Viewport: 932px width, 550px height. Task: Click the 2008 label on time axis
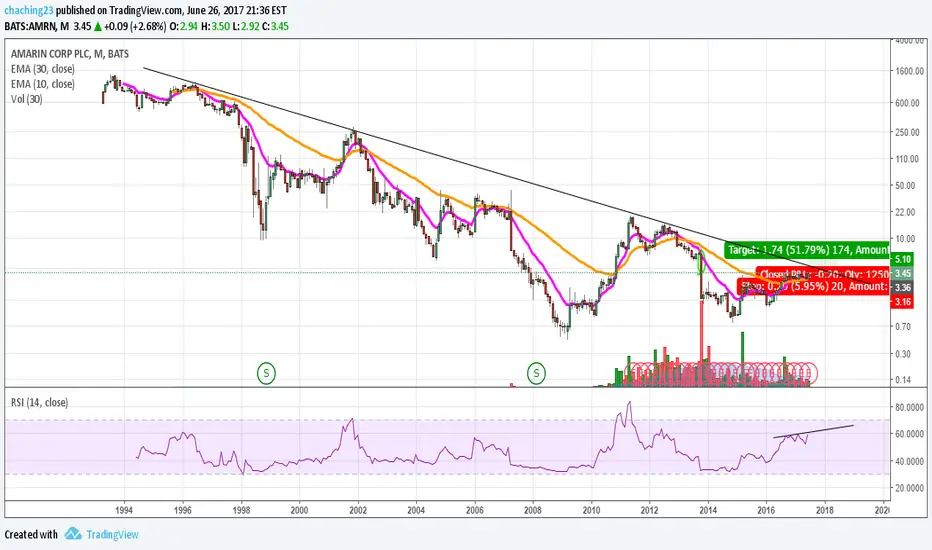[x=533, y=510]
